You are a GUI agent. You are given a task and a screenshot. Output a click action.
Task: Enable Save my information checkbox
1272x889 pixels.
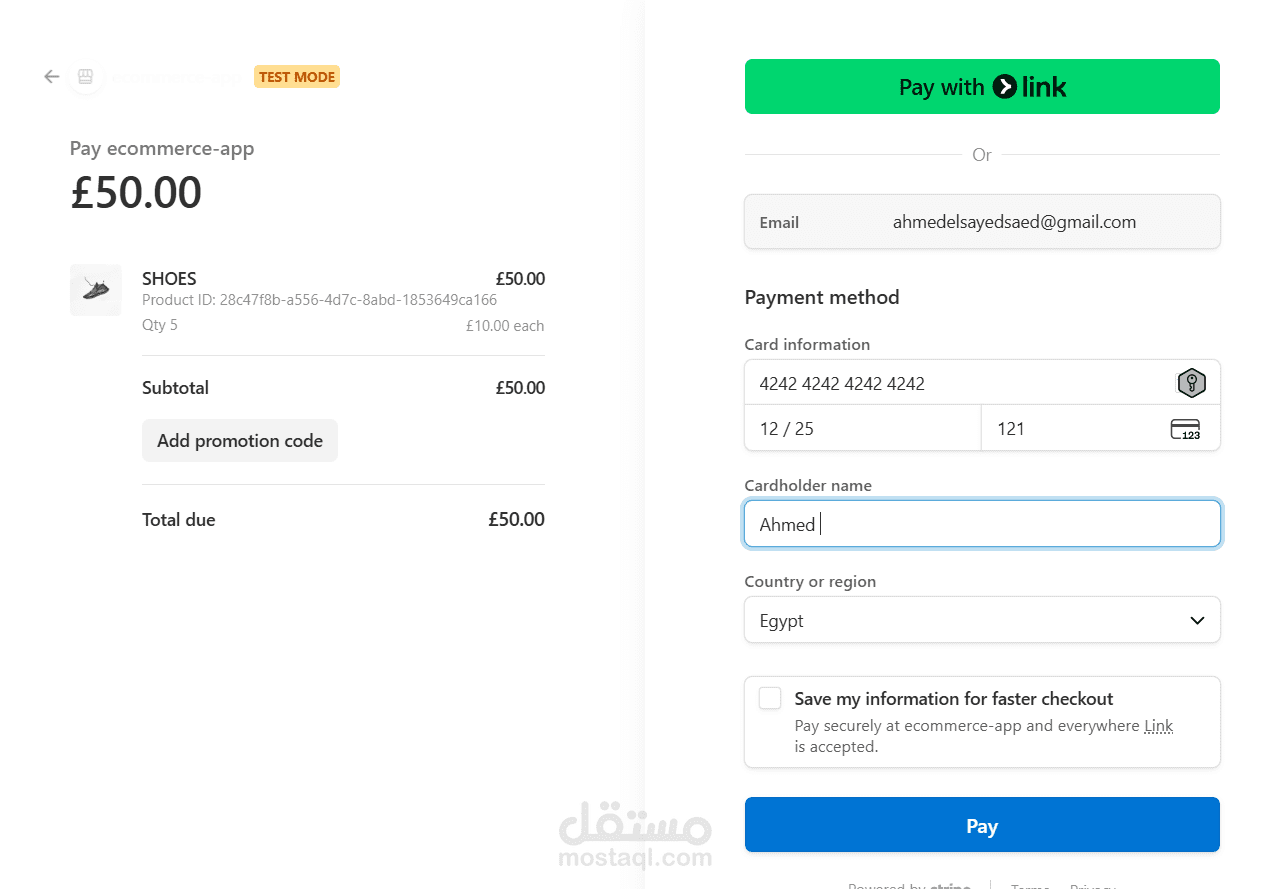click(x=770, y=699)
